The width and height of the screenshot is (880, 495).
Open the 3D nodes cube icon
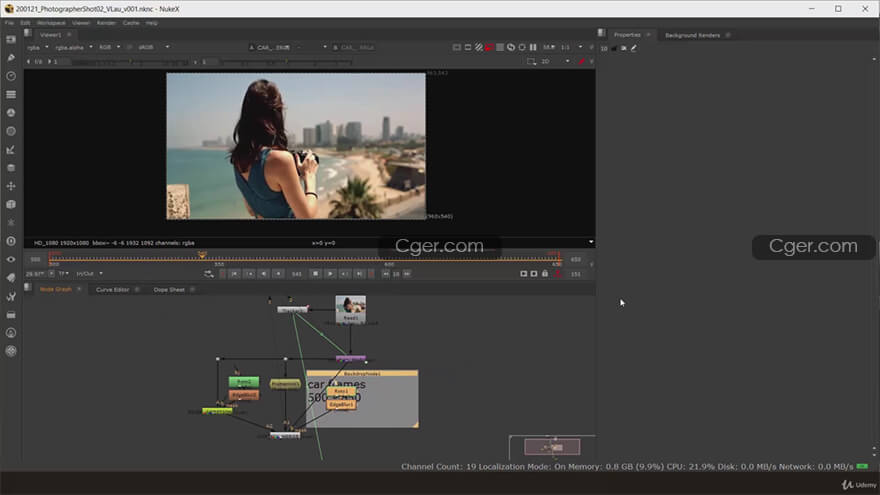11,204
